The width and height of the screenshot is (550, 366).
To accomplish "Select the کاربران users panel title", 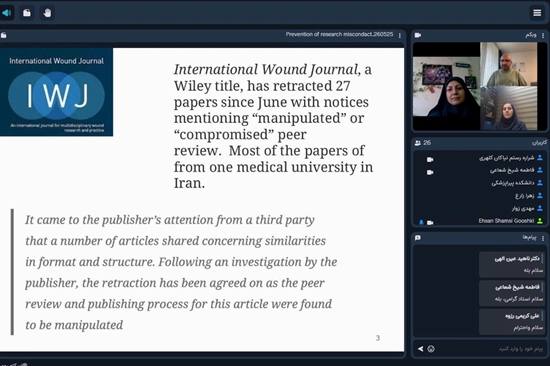I will point(539,143).
